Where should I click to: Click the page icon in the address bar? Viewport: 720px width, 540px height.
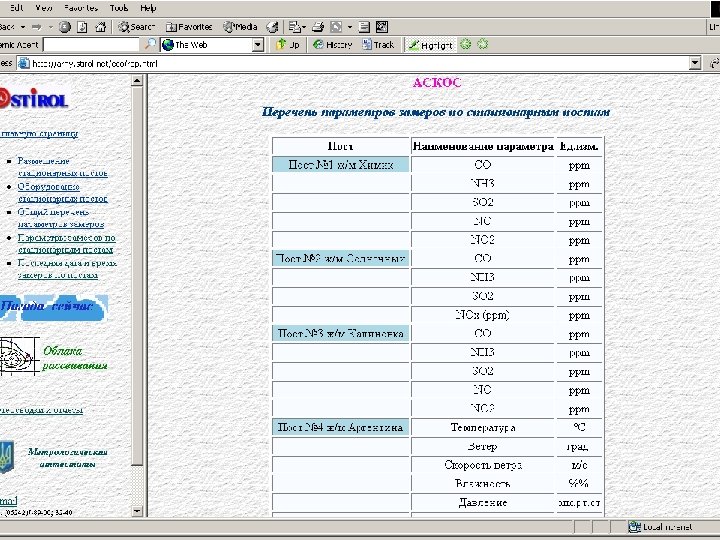coord(23,63)
